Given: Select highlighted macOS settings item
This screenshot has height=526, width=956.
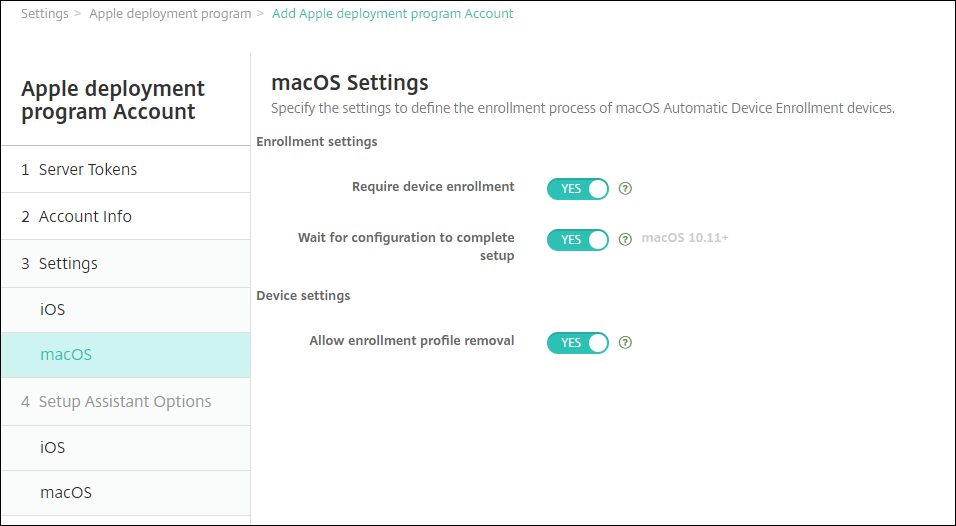Looking at the screenshot, I should [x=66, y=355].
